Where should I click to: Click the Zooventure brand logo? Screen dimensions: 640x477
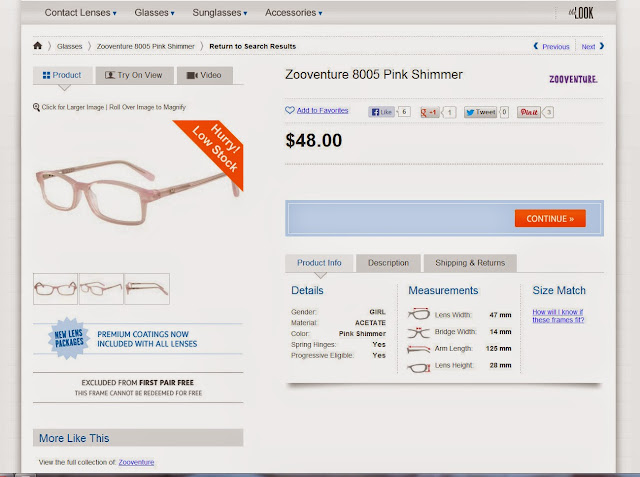[x=573, y=79]
